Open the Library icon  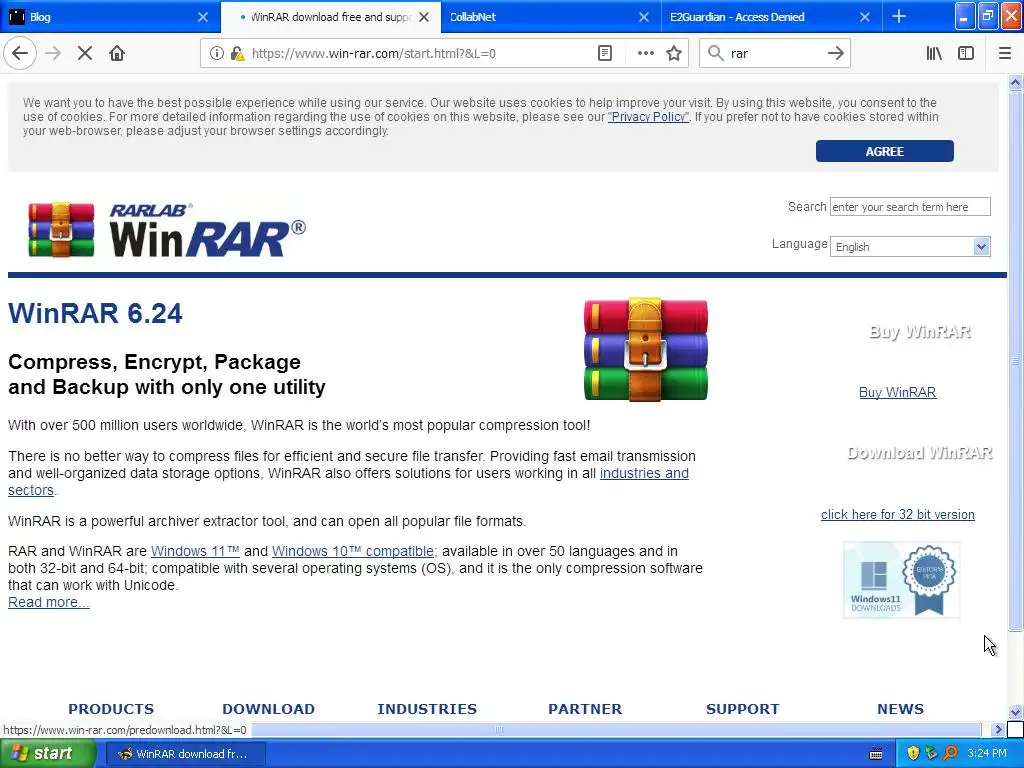pyautogui.click(x=934, y=54)
